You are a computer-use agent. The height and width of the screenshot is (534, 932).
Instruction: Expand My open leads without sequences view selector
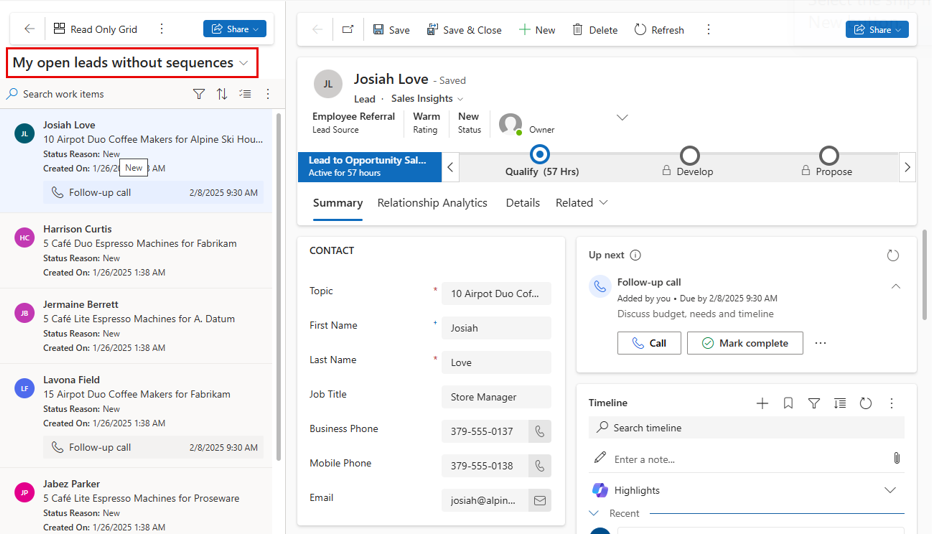[x=244, y=63]
